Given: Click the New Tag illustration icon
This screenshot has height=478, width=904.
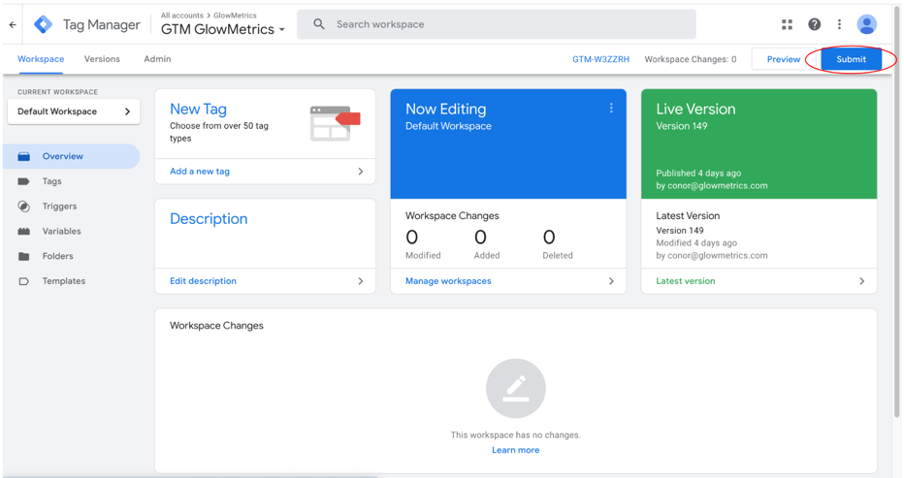Looking at the screenshot, I should pos(335,123).
